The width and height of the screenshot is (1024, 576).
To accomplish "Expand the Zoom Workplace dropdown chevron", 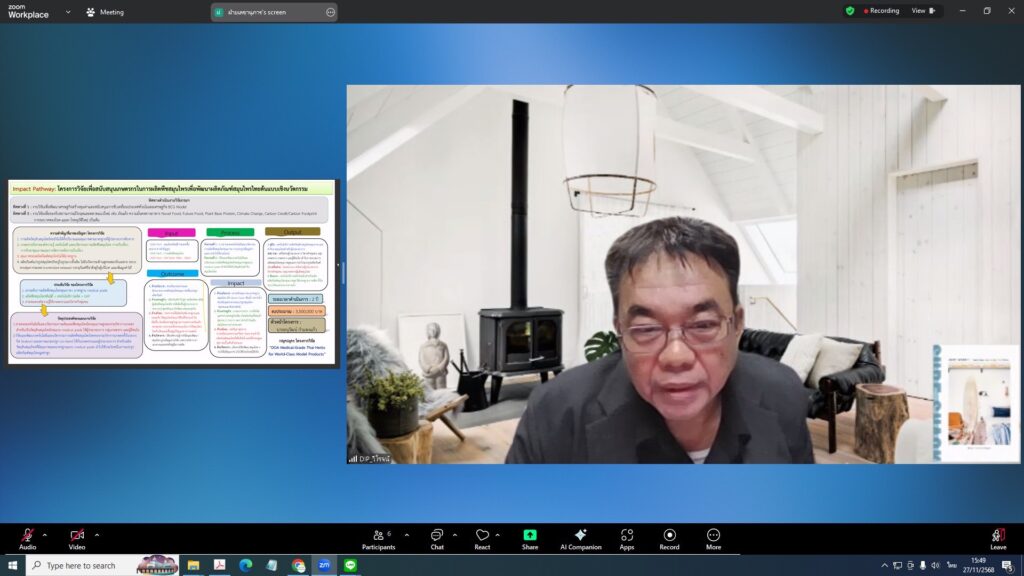I will tap(68, 12).
